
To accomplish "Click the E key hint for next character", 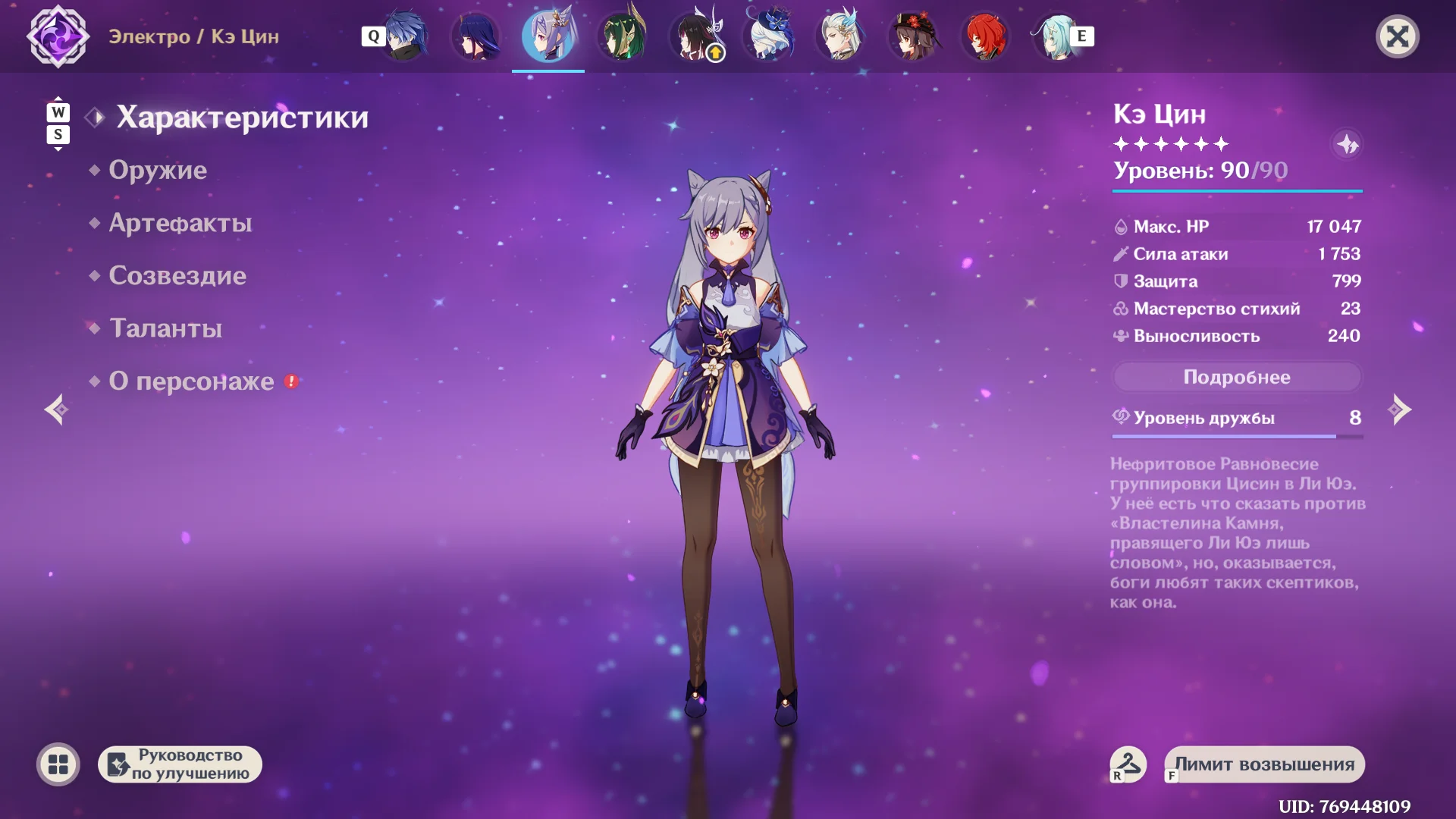I will coord(1082,36).
